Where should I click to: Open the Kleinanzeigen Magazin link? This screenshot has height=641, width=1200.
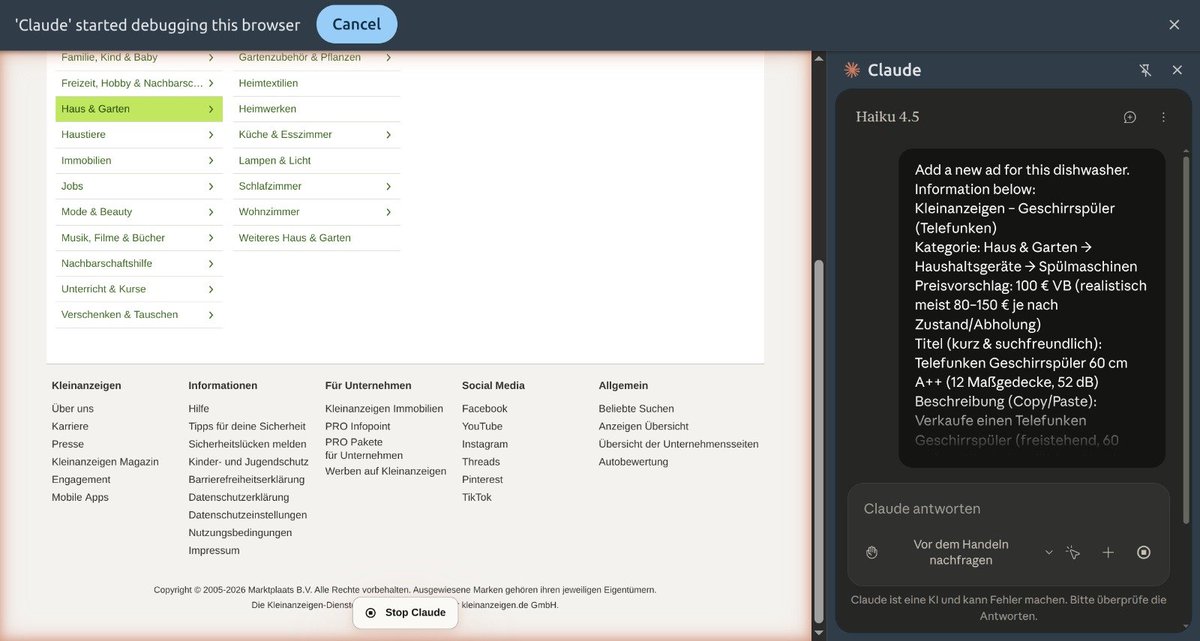click(x=105, y=462)
